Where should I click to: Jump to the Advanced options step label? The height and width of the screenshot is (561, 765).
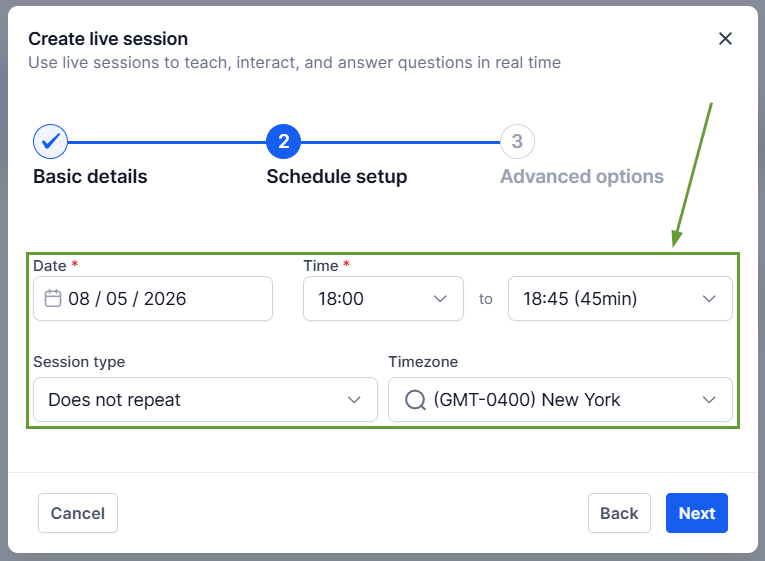point(582,177)
